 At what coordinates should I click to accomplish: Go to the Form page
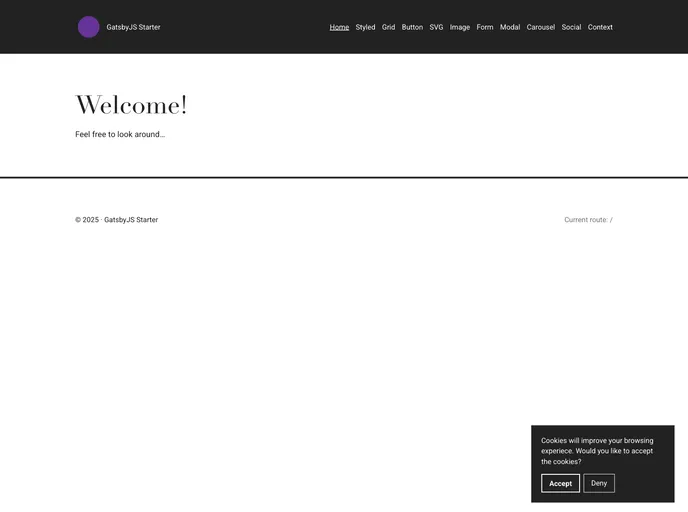(x=485, y=27)
